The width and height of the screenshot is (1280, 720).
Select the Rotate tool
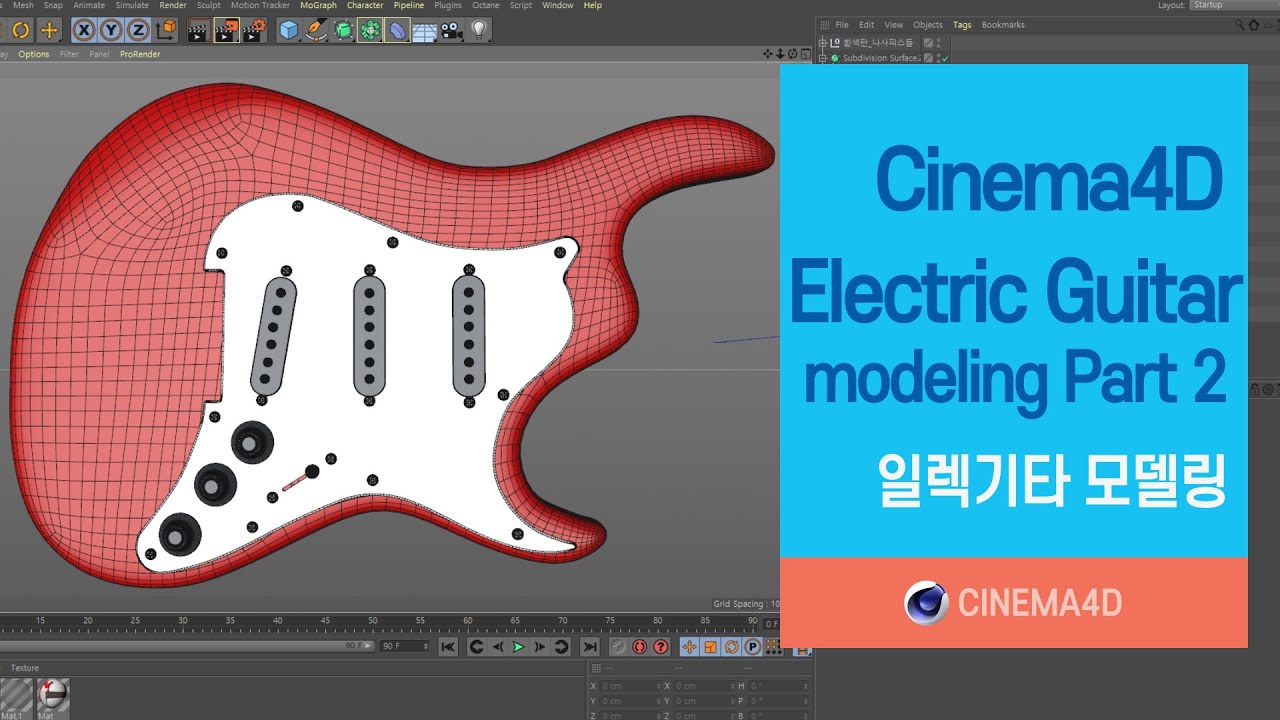coord(20,30)
